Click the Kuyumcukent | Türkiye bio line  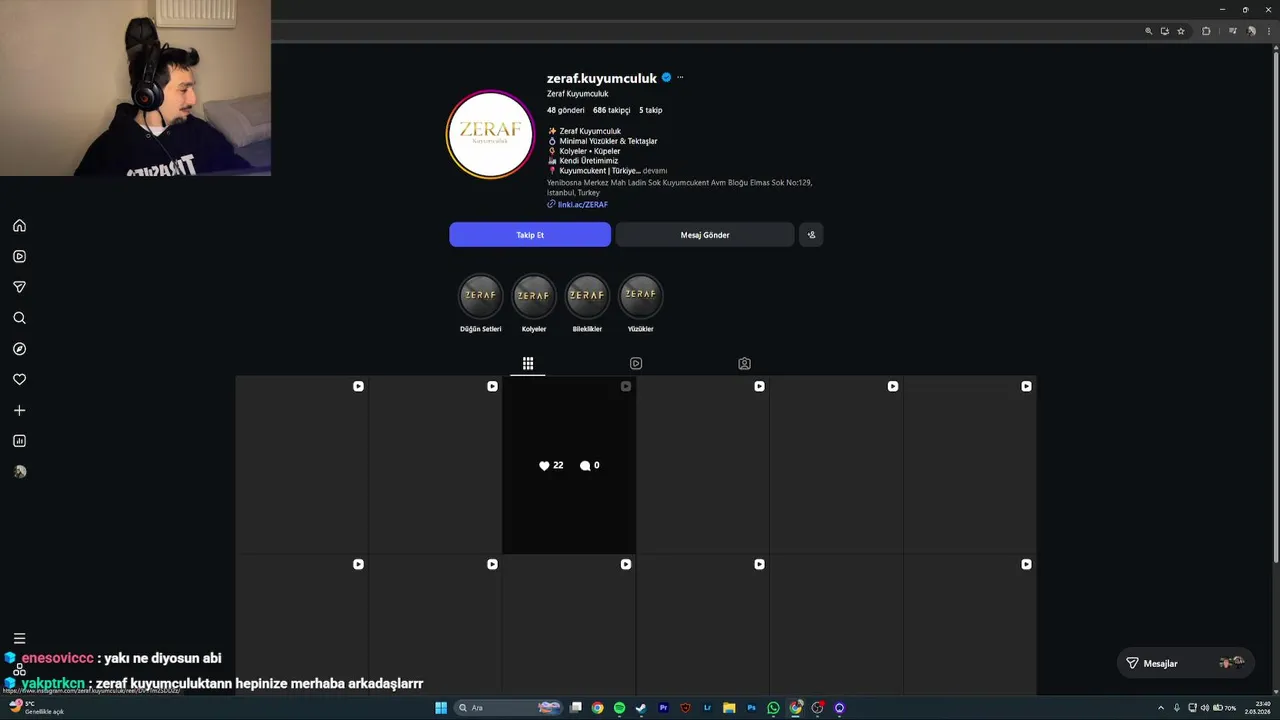pos(599,171)
